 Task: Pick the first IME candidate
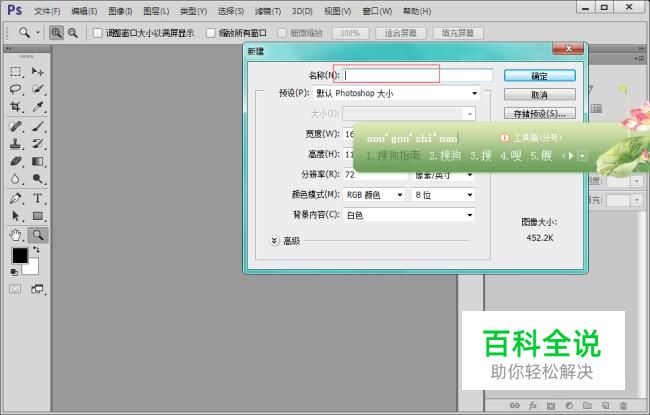click(393, 156)
